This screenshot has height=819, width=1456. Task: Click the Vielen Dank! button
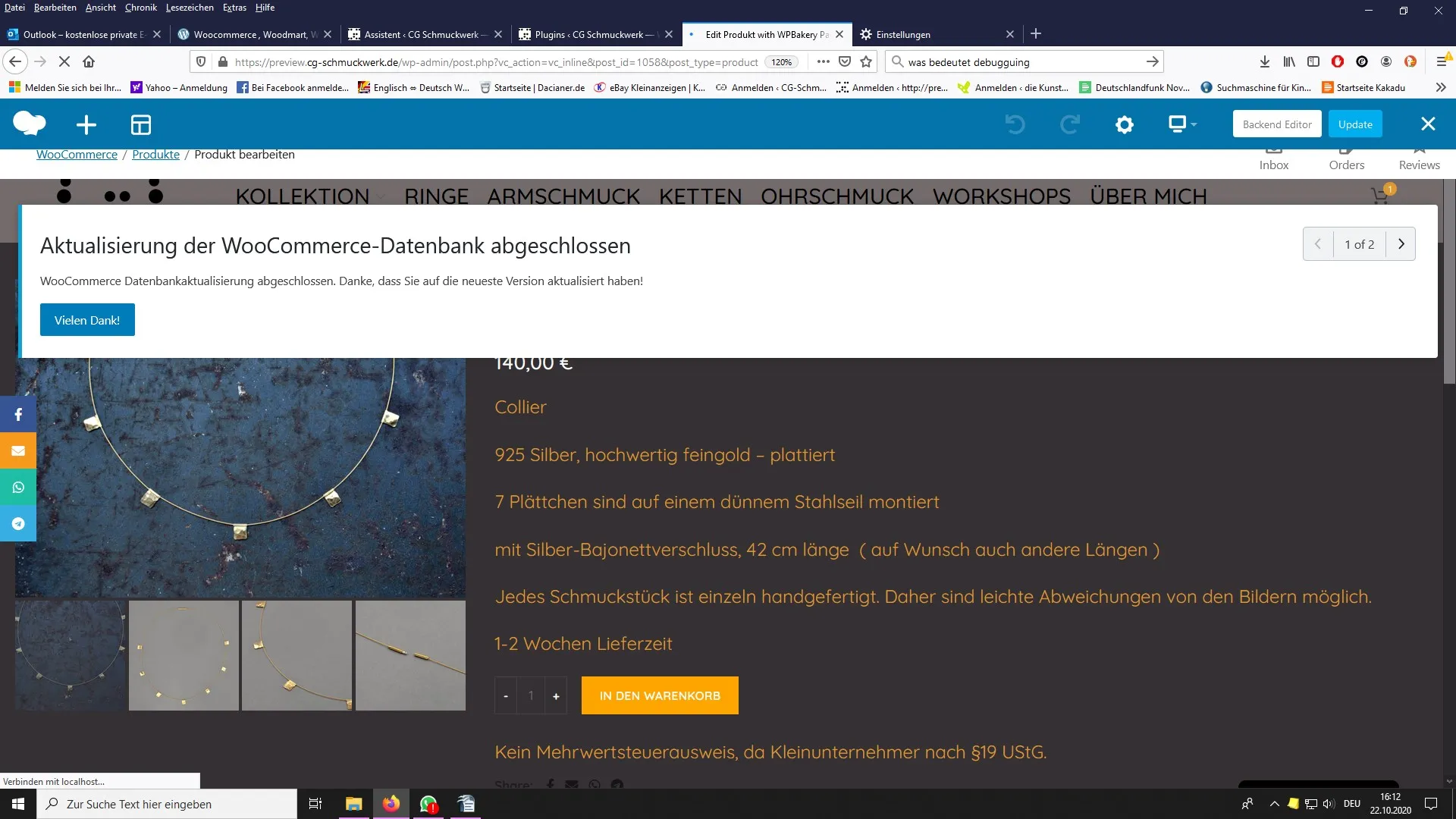tap(87, 320)
